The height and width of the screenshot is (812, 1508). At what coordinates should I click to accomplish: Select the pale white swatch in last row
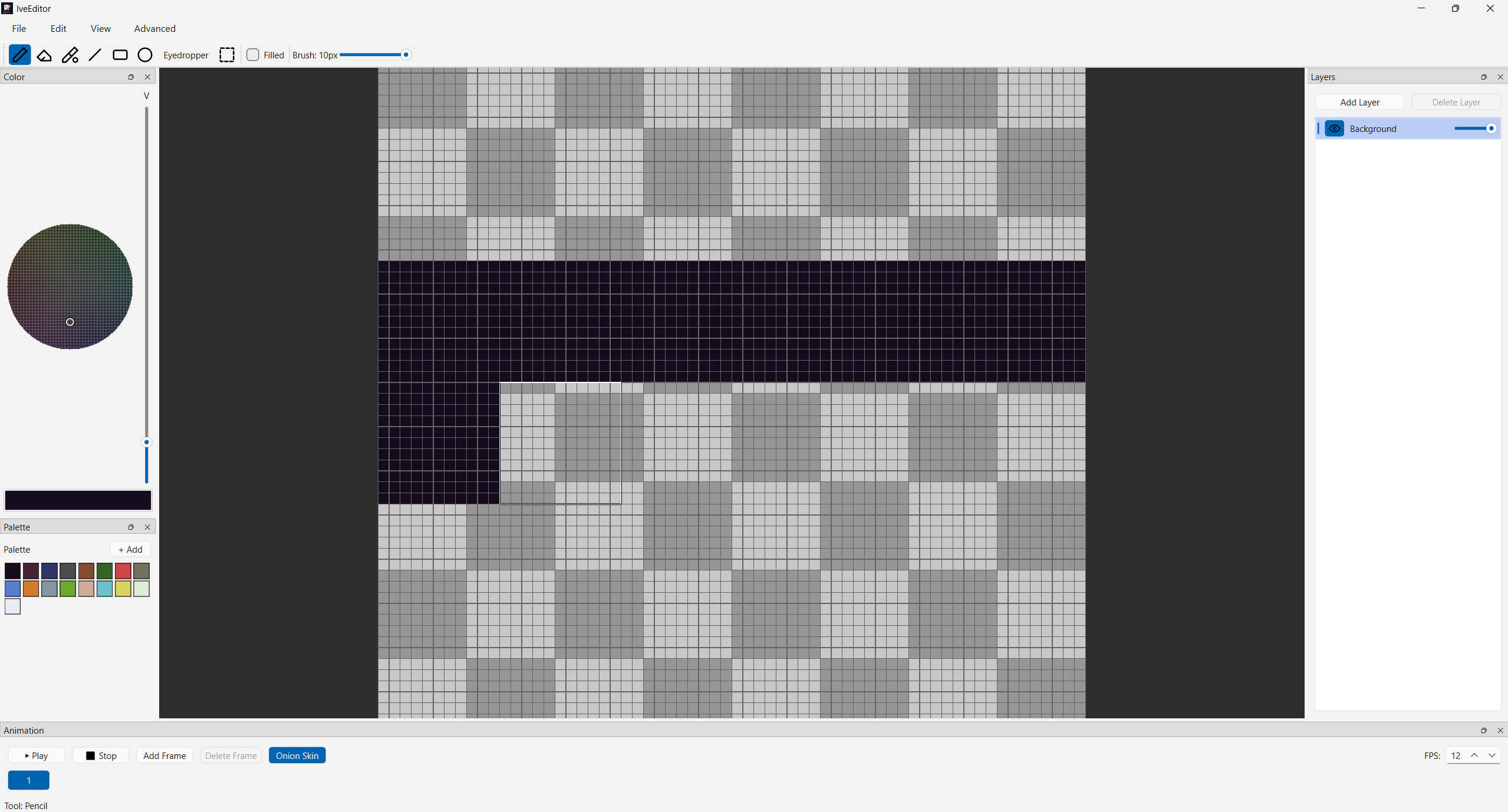point(12,606)
